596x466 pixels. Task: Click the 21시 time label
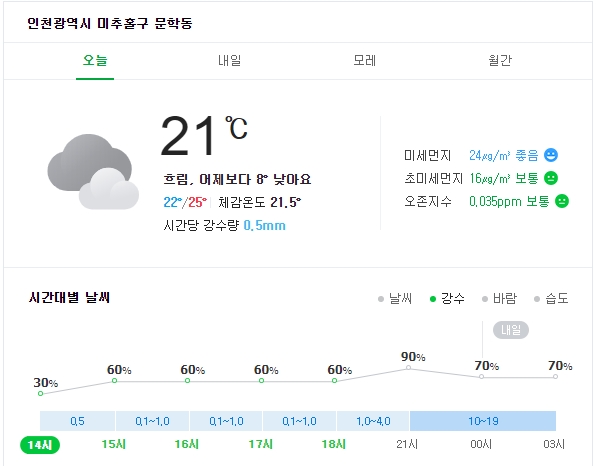tap(407, 444)
